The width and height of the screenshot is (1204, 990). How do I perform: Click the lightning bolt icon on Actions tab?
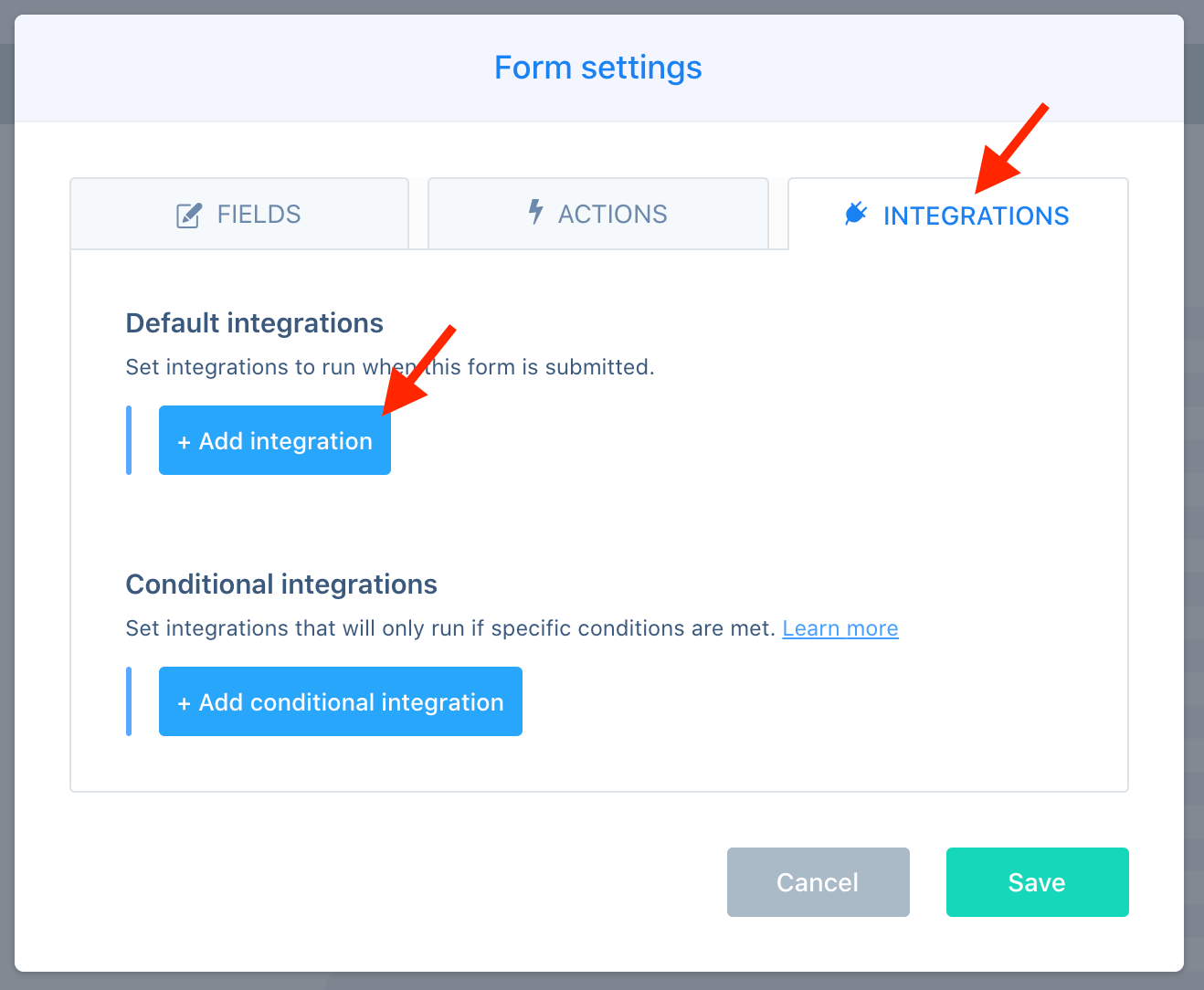click(536, 212)
